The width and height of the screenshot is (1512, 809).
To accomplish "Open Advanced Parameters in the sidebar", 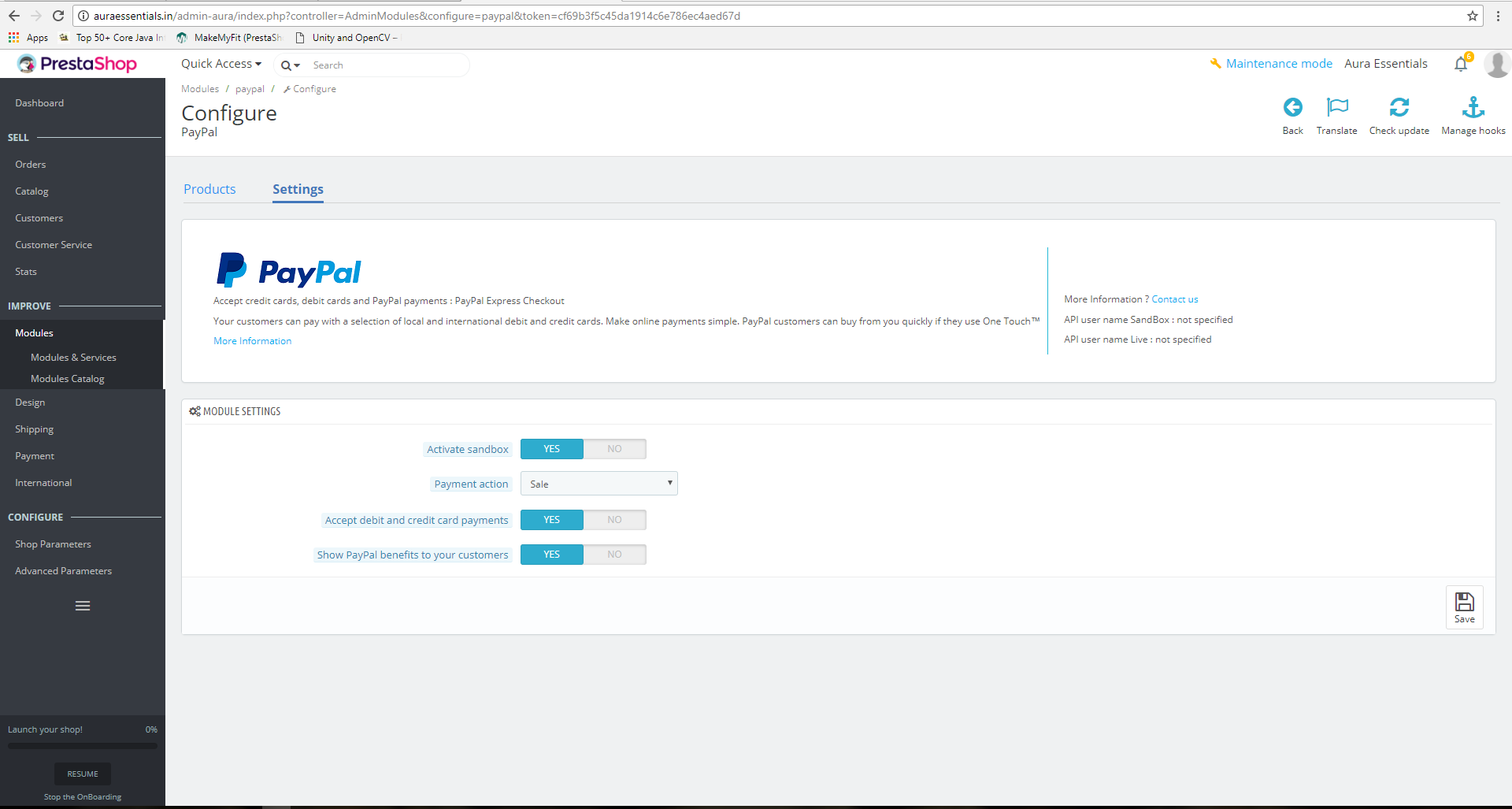I will click(63, 571).
